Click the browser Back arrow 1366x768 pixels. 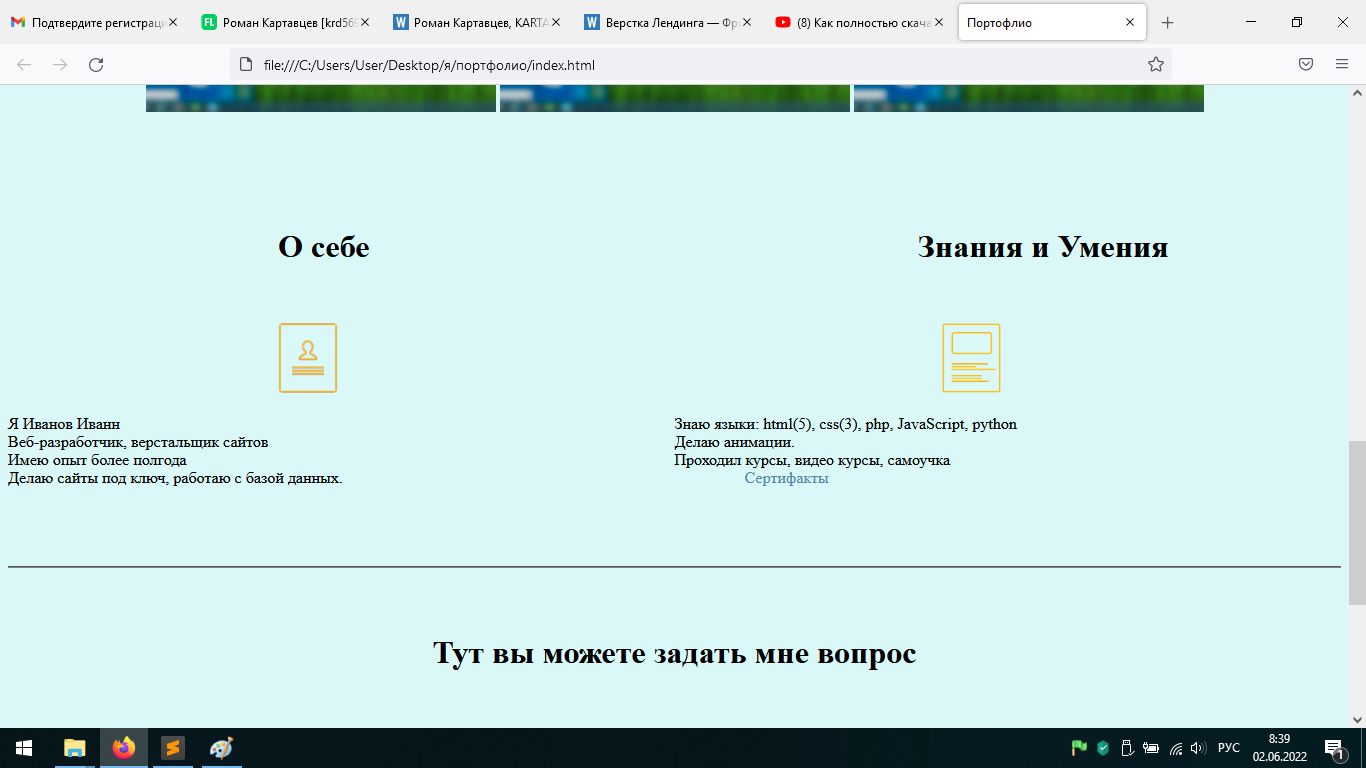pos(24,65)
